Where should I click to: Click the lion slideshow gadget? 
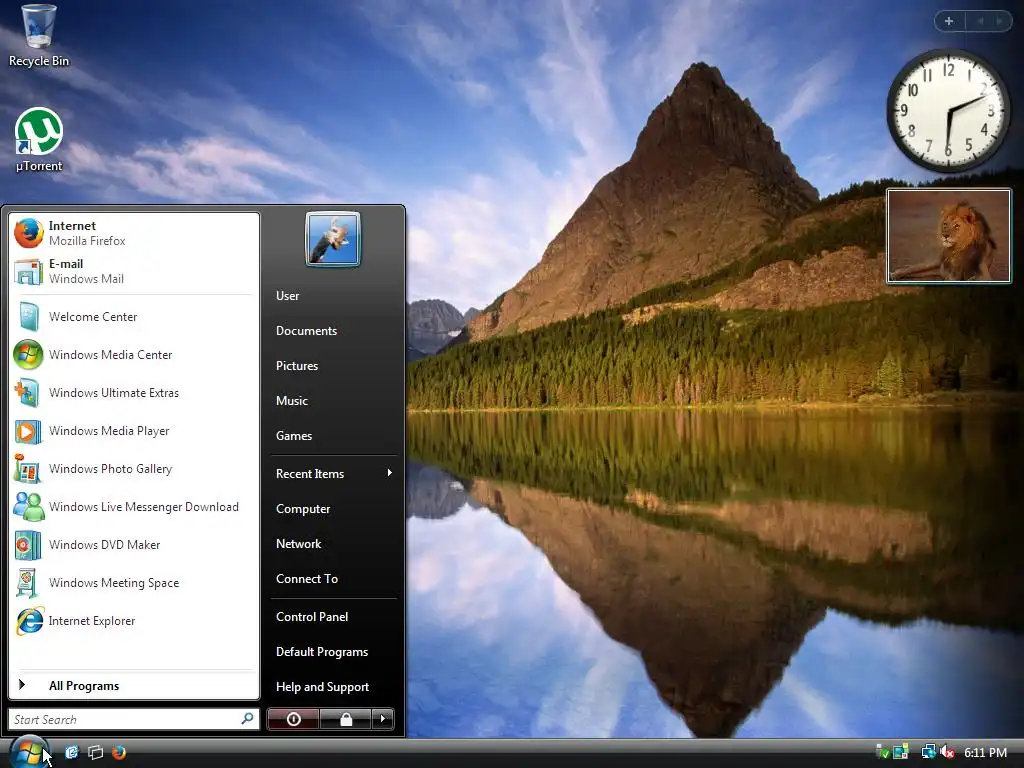click(948, 236)
